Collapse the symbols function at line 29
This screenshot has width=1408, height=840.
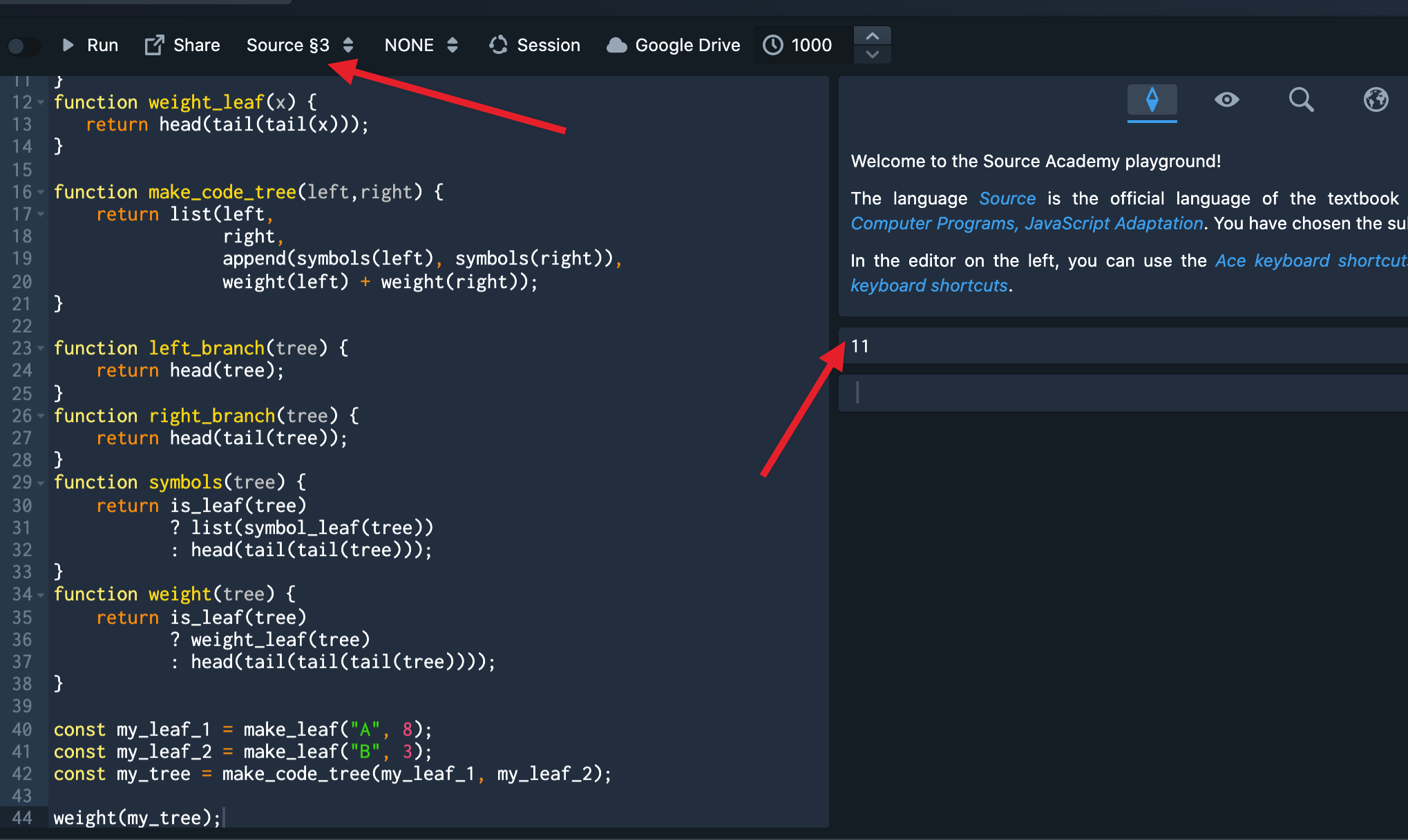pyautogui.click(x=41, y=482)
